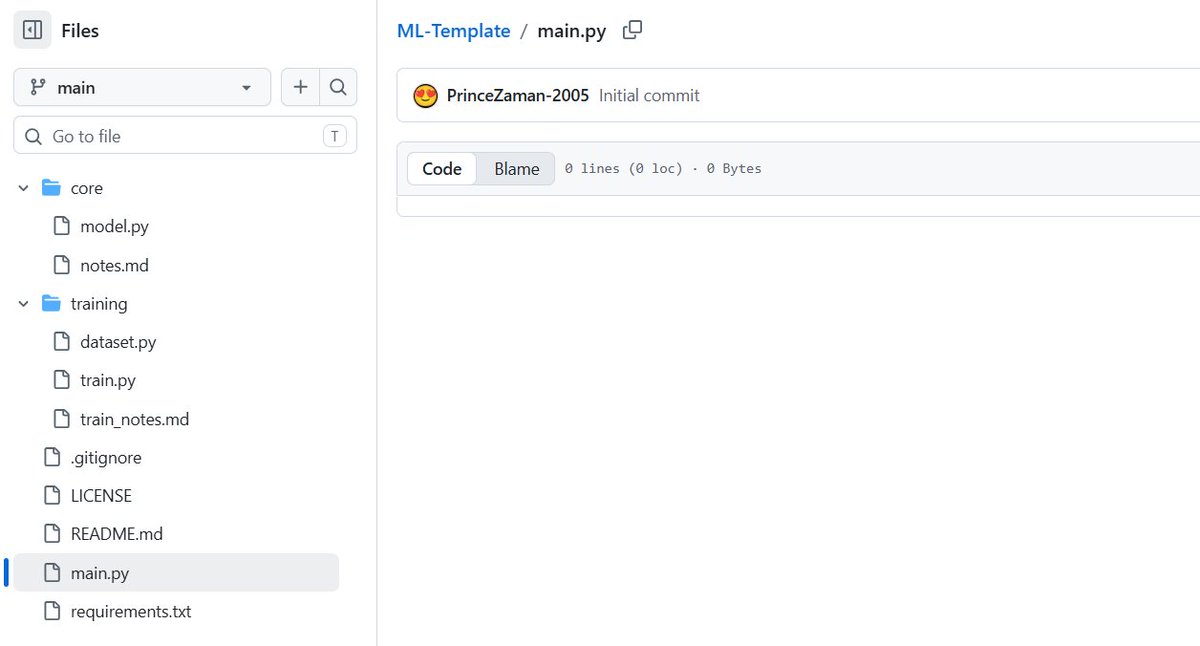
Task: Click the file icon beside train_notes.md
Action: 62,419
